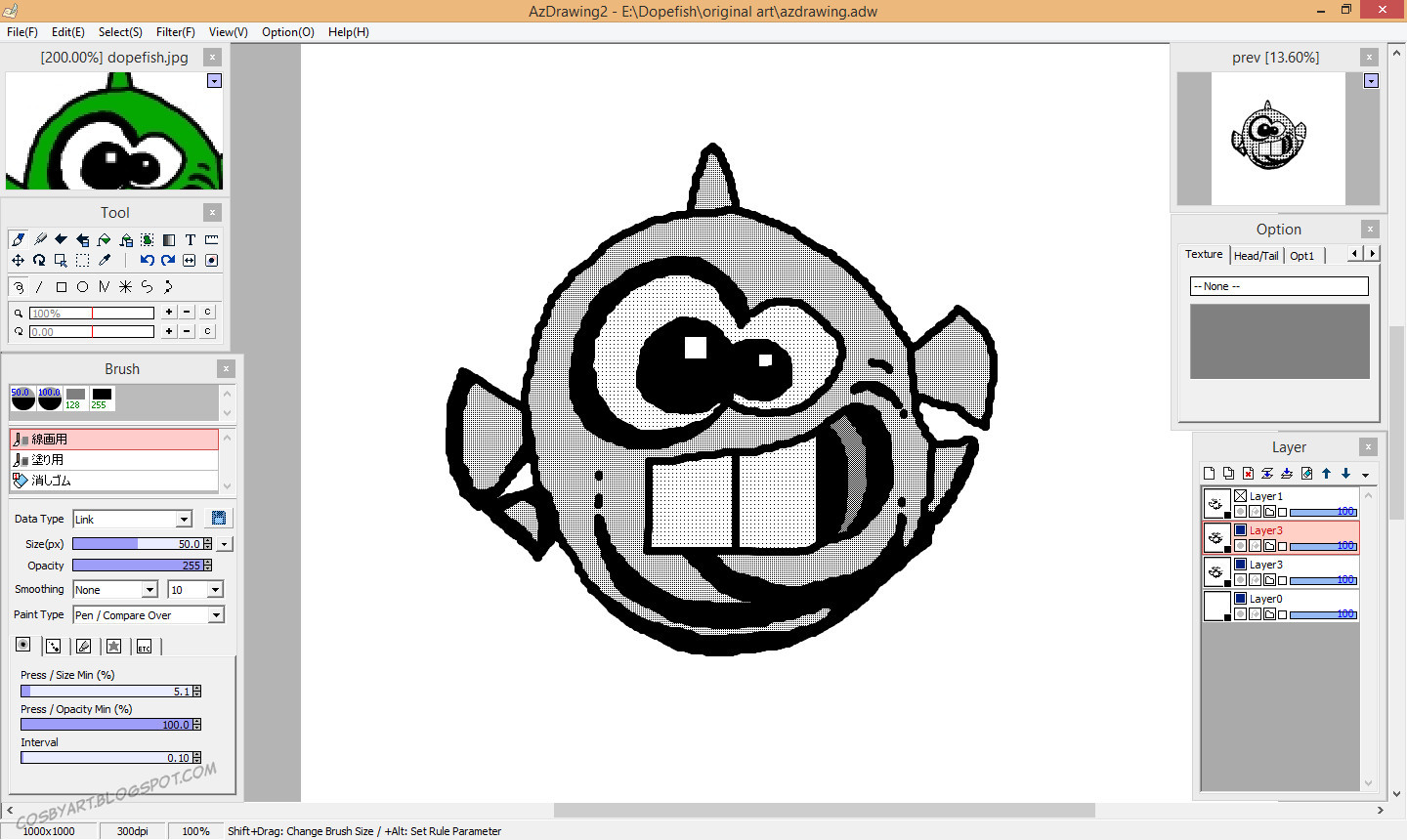Toggle the lock checkbox on the active Layer3

[1283, 545]
